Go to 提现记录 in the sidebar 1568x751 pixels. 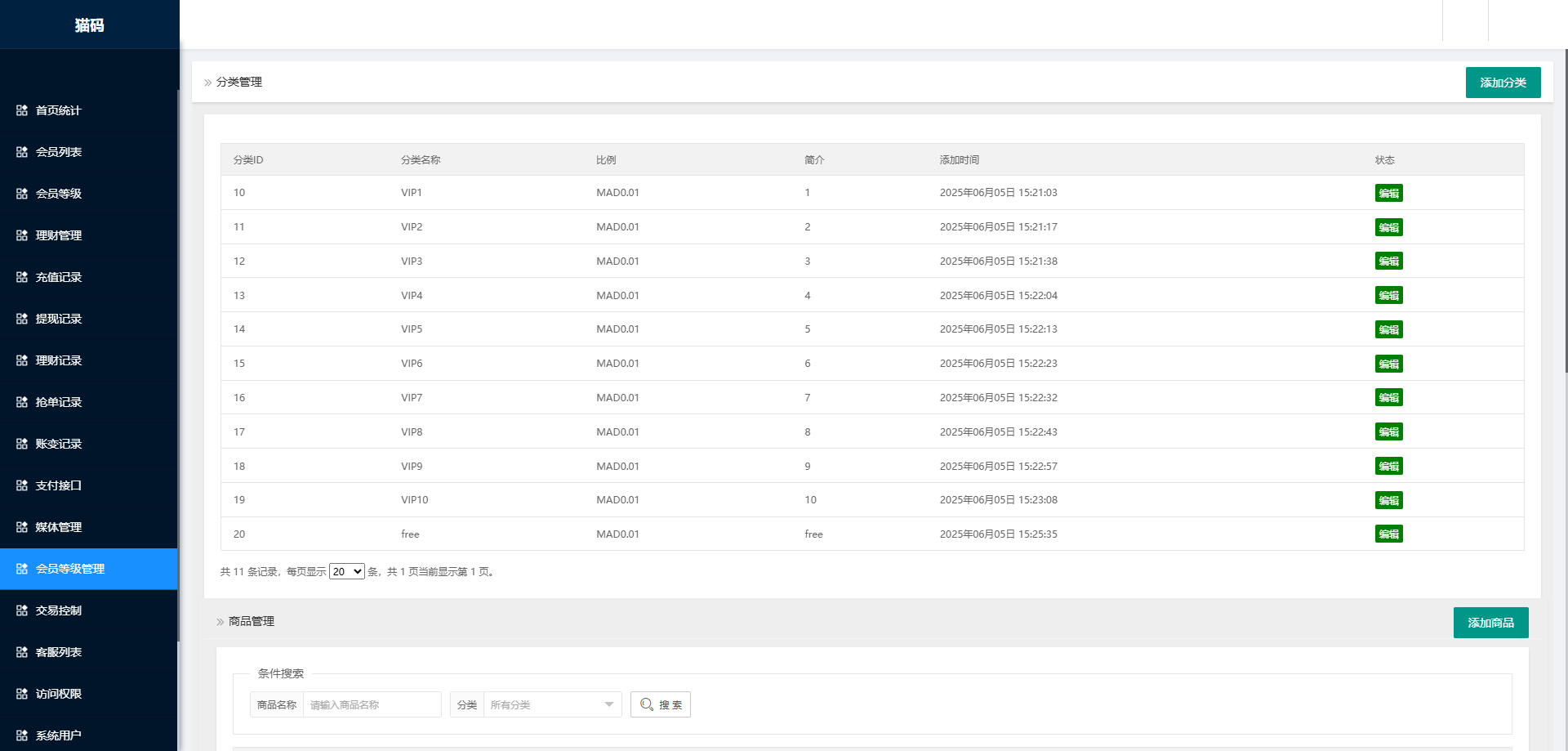pyautogui.click(x=59, y=319)
